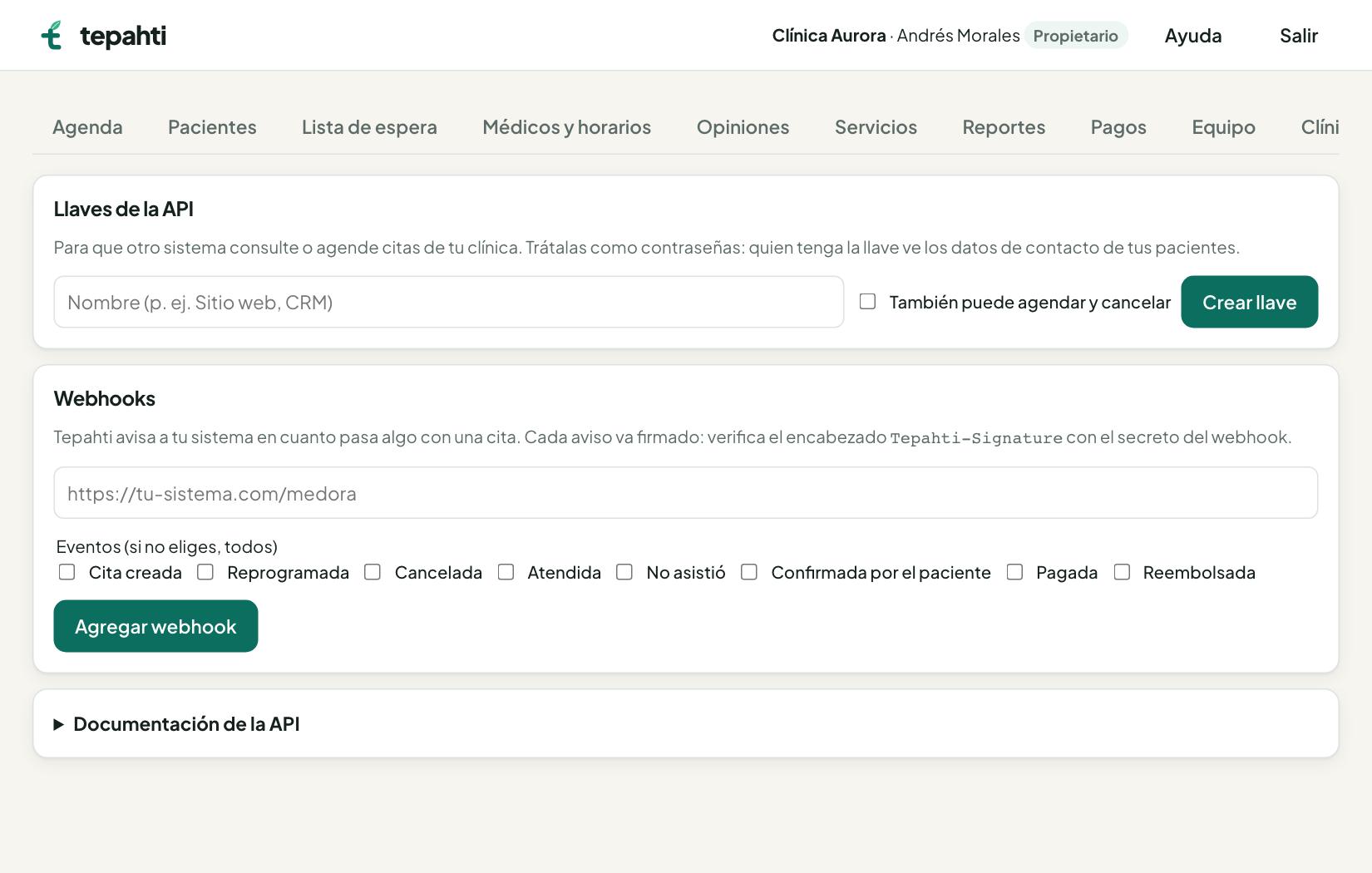This screenshot has height=873, width=1372.
Task: Tick the Cancelada event checkbox
Action: pos(373,572)
